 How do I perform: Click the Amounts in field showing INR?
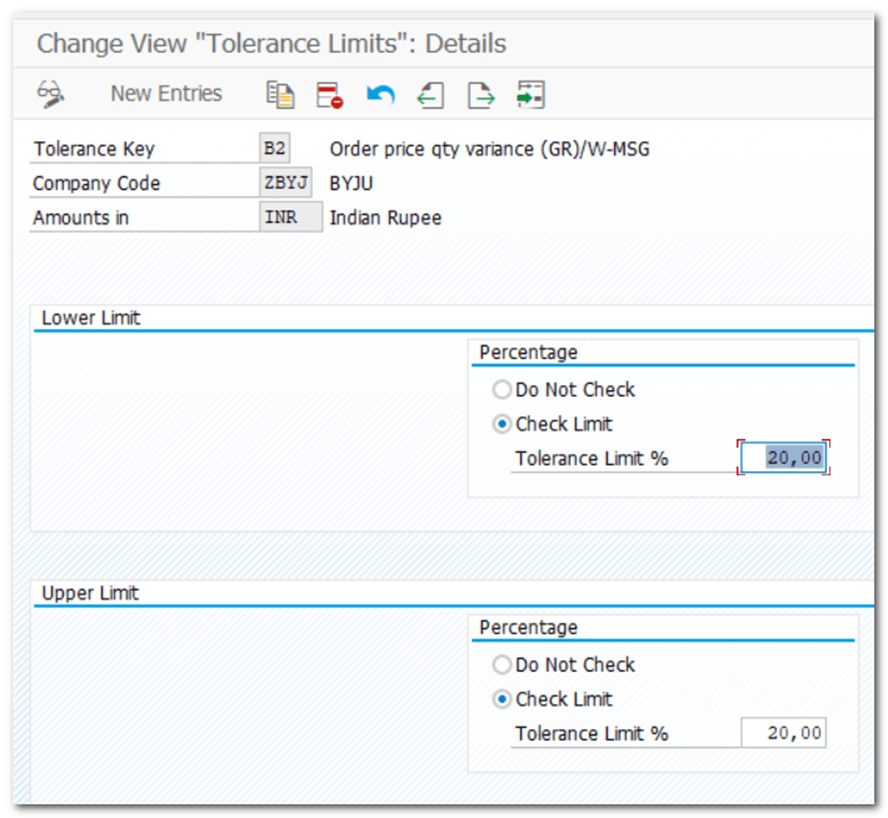pos(290,218)
